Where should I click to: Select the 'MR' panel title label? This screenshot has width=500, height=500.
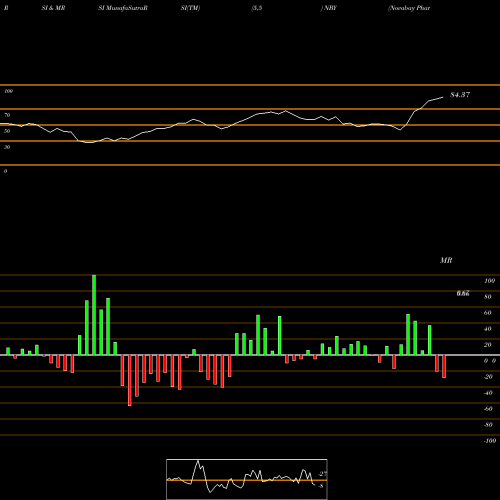coord(446,260)
